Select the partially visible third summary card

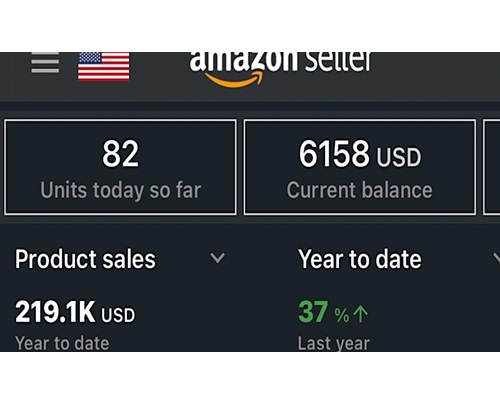pos(492,167)
